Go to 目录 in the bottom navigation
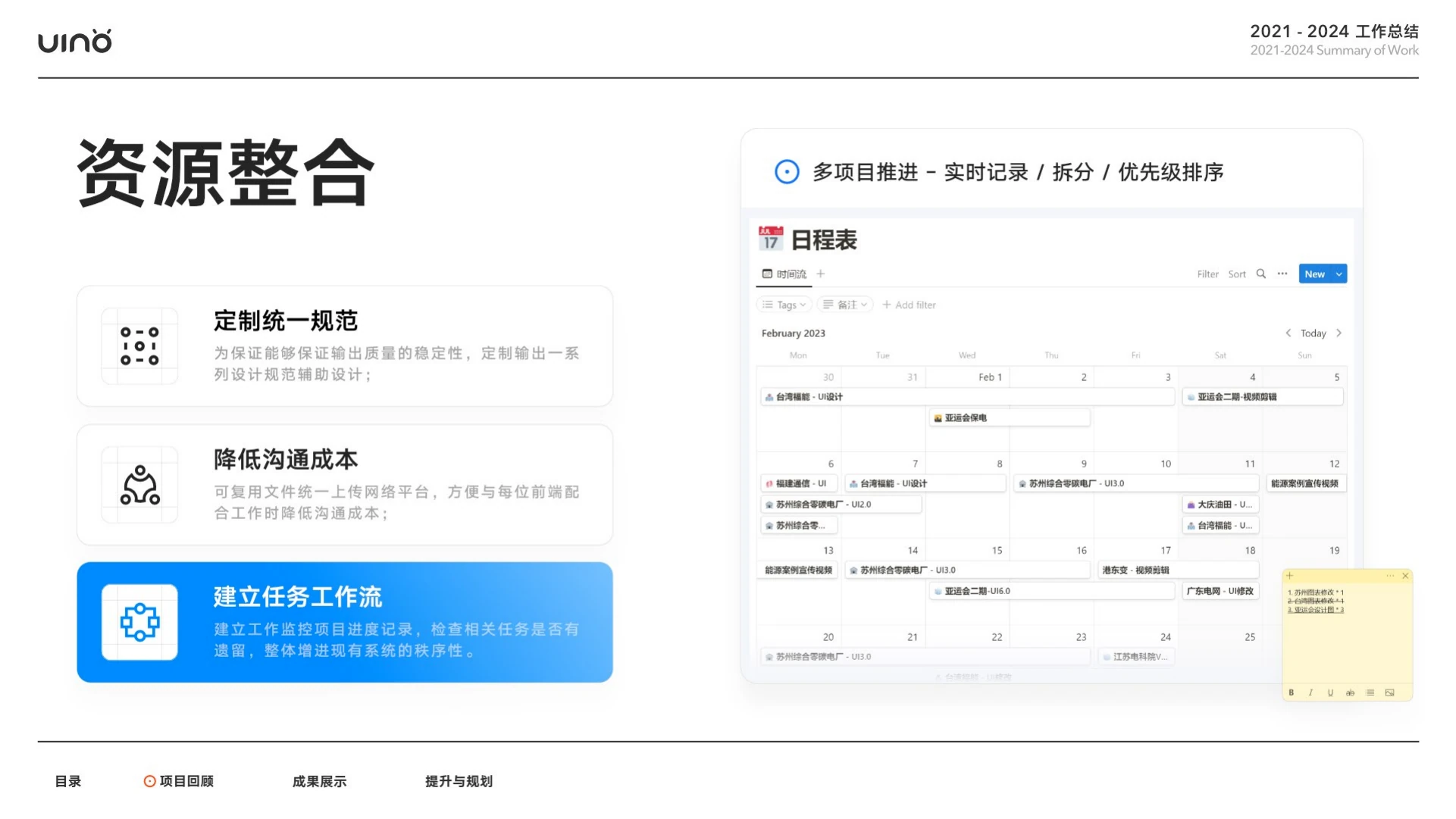 (x=68, y=781)
